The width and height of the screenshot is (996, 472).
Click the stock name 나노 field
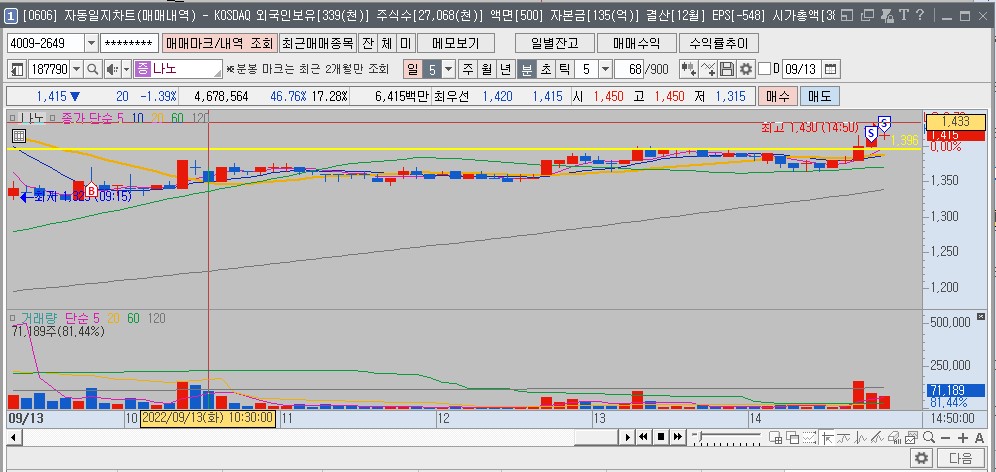(x=177, y=69)
